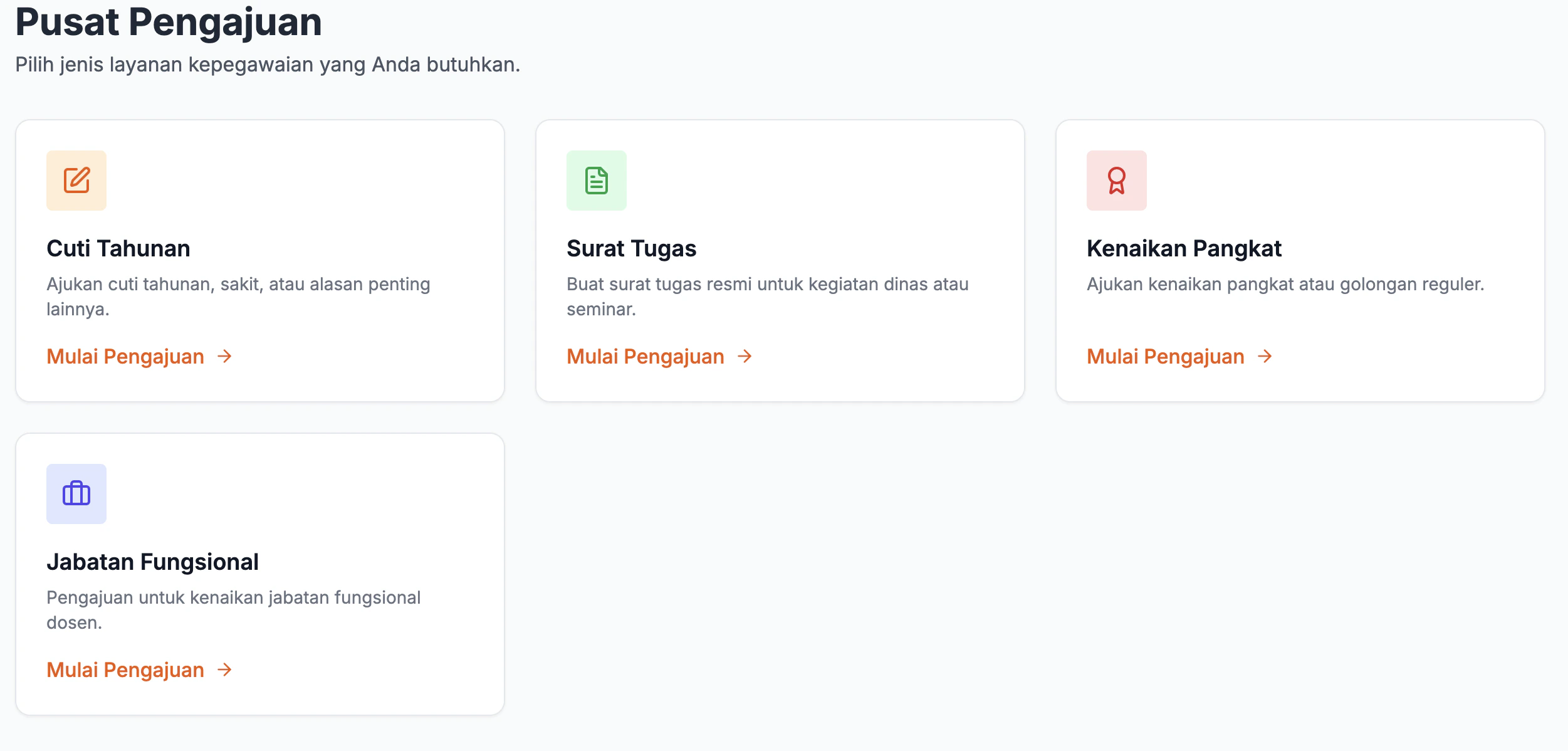Click the arrow icon beside Surat Tugas submission link

[745, 357]
